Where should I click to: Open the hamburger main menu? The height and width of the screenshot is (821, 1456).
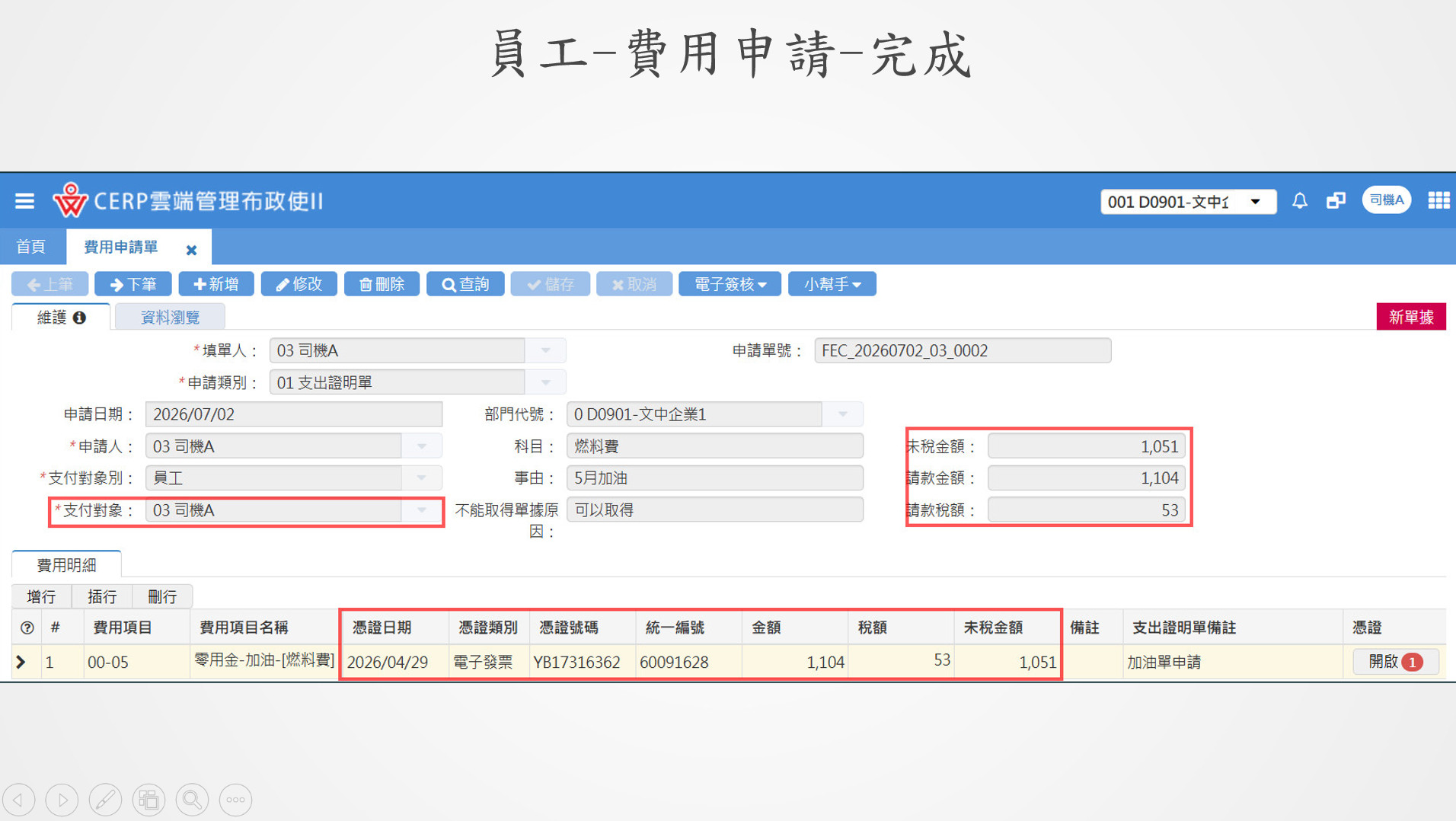pos(24,201)
